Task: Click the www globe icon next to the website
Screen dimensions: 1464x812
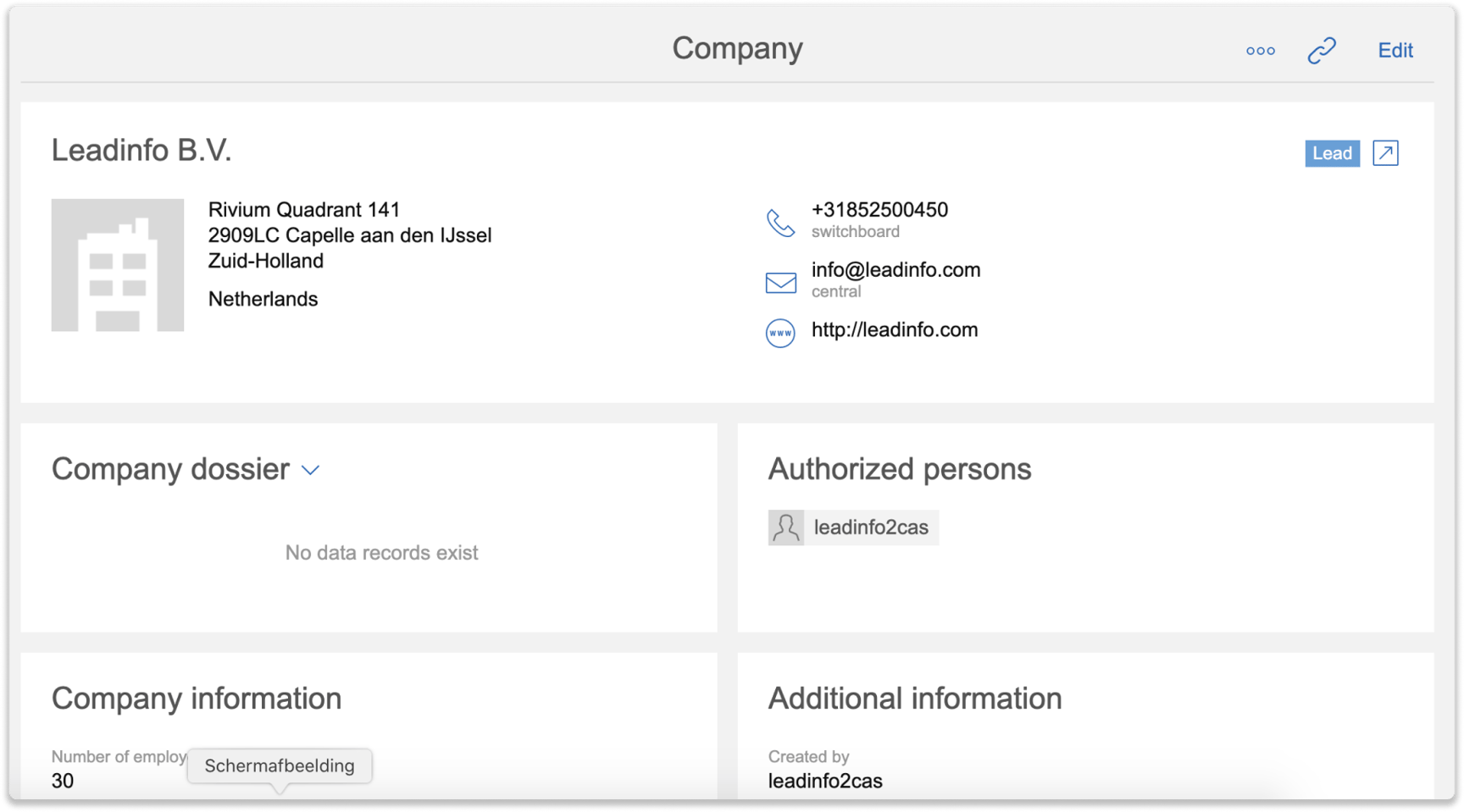Action: click(x=779, y=333)
